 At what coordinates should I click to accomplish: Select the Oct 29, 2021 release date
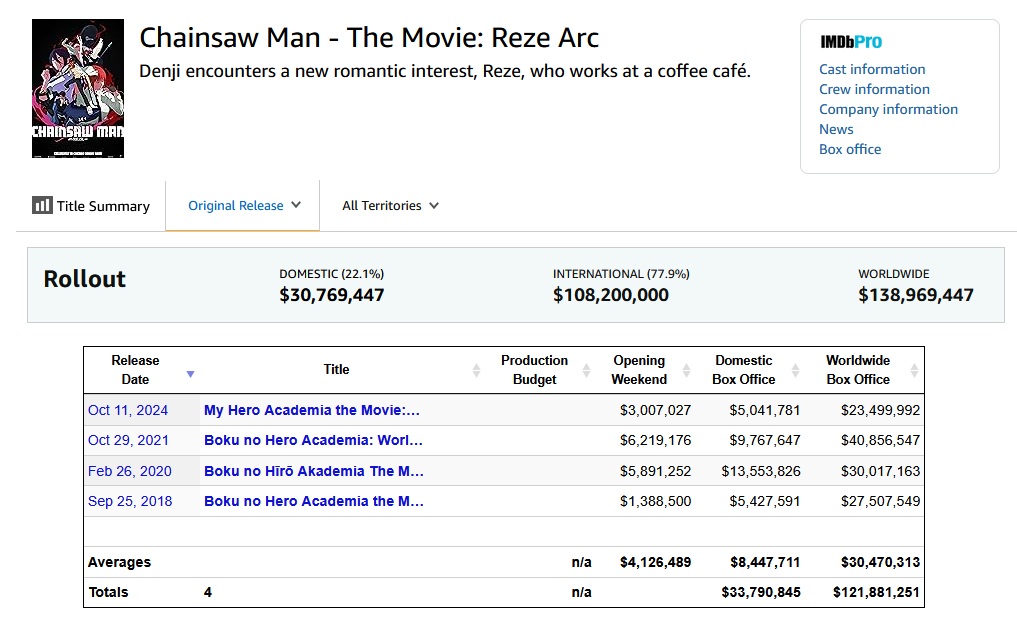128,440
